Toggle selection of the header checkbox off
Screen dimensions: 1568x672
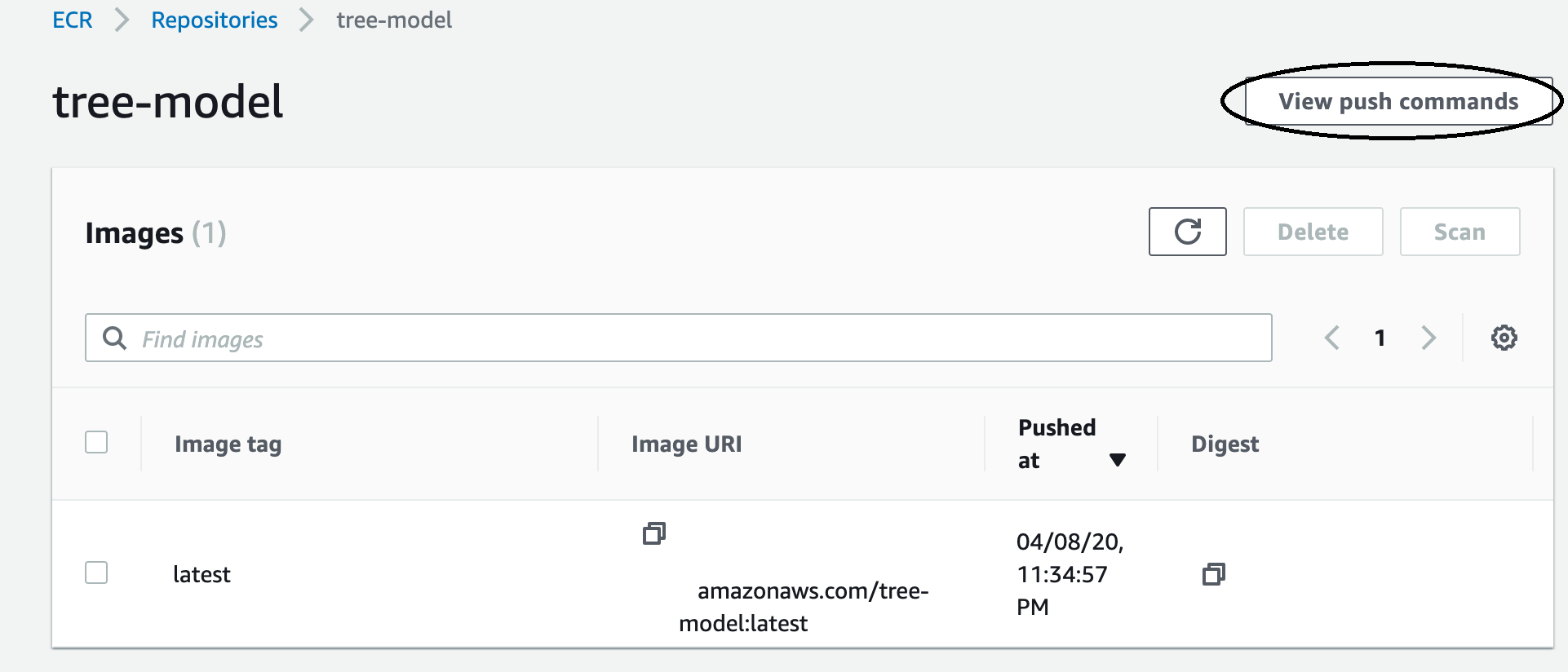coord(96,442)
